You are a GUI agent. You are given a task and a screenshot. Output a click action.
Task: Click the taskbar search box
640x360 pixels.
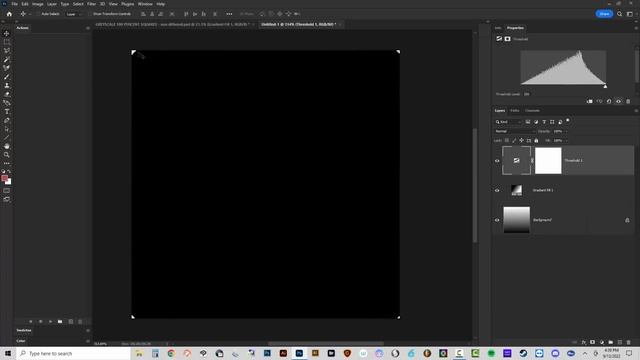tap(73, 353)
